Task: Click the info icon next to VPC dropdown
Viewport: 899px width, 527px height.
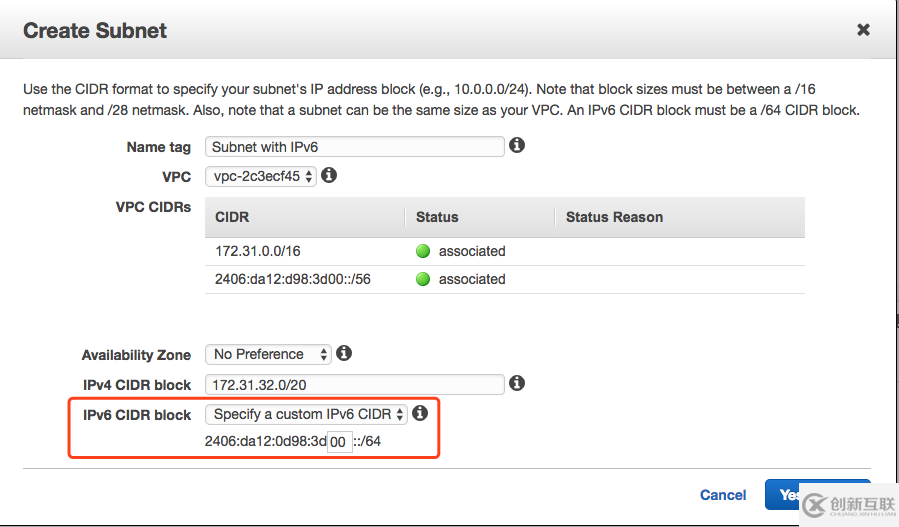Action: (329, 176)
